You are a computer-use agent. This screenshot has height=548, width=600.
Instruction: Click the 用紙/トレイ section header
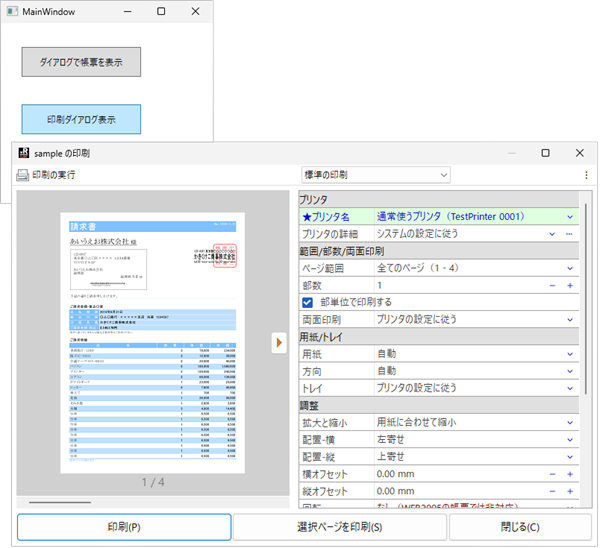click(x=439, y=337)
